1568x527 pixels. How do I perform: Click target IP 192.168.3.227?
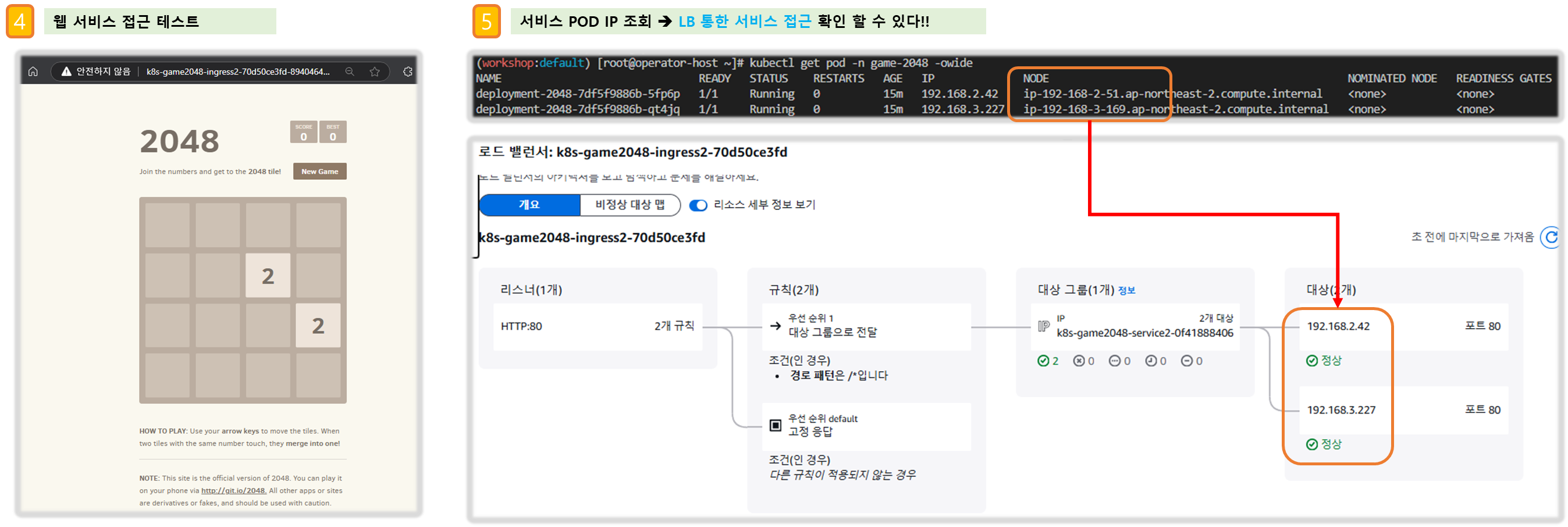1341,410
